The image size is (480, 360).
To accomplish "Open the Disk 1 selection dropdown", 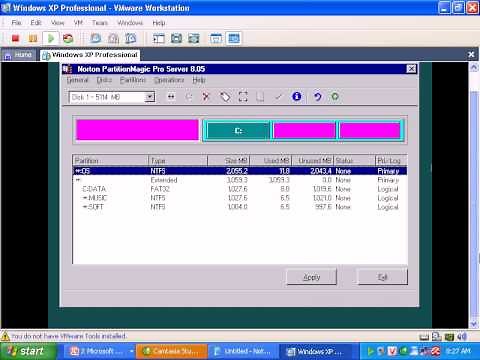I will [150, 97].
